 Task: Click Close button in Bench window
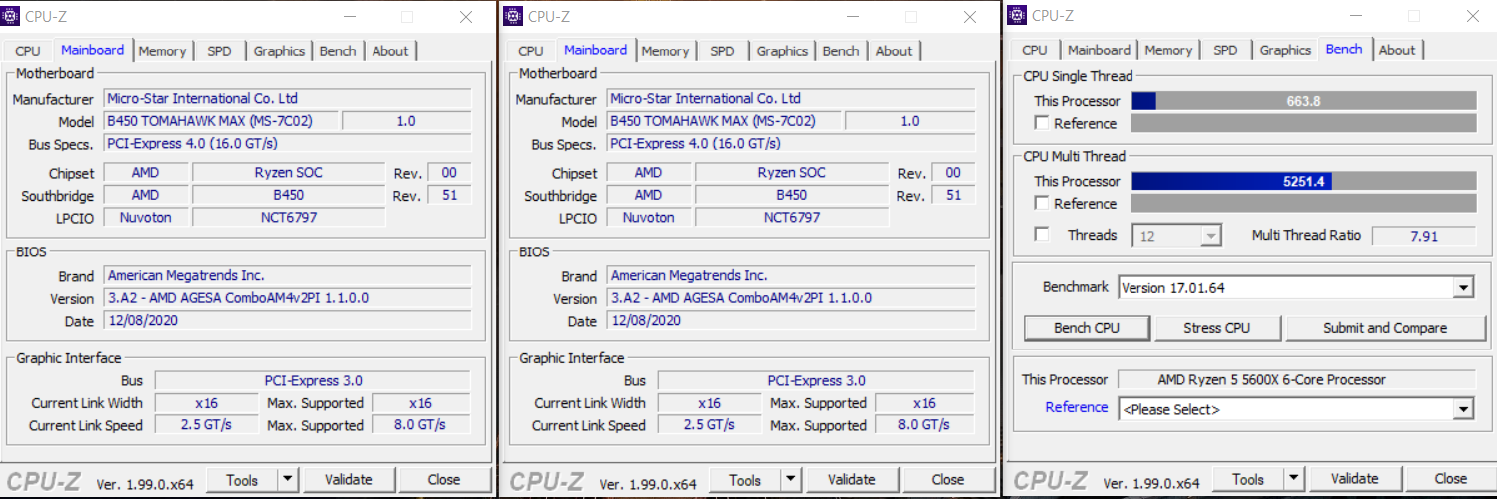click(x=1449, y=480)
